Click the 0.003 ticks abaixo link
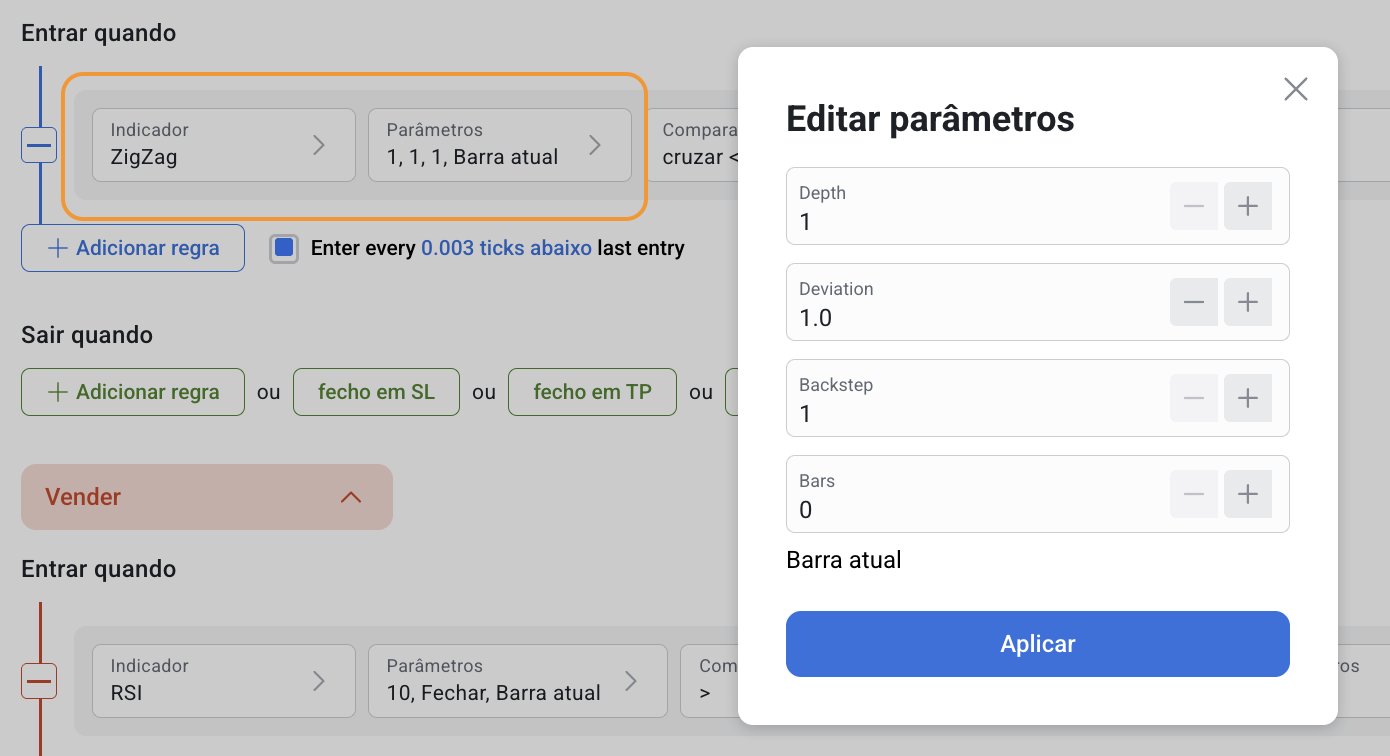 (x=506, y=248)
